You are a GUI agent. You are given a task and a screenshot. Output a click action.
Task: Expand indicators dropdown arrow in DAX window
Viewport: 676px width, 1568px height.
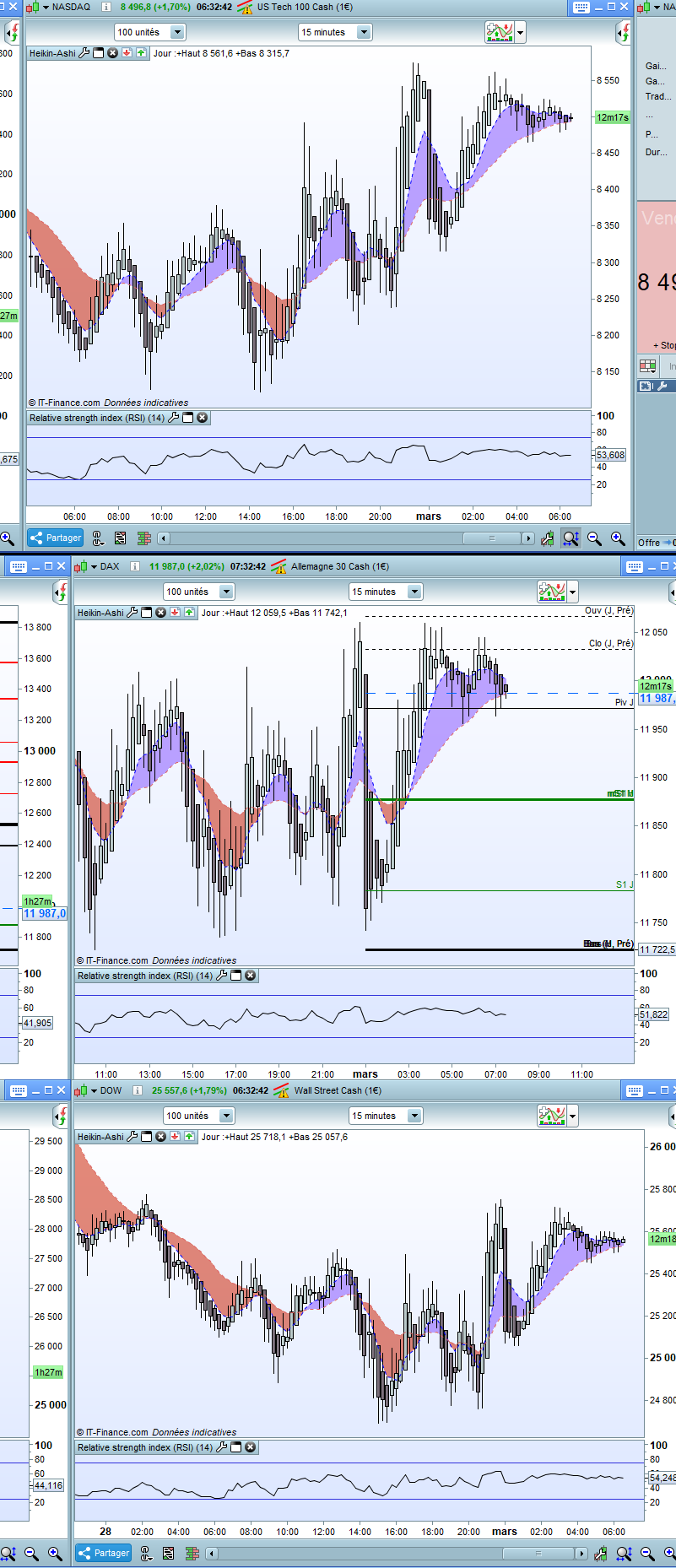point(573,592)
